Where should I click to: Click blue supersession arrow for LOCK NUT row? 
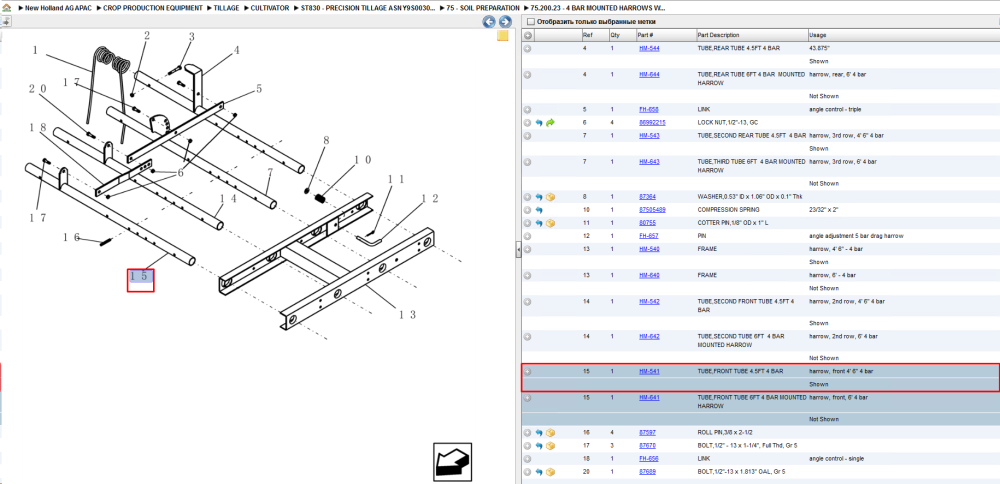[539, 122]
